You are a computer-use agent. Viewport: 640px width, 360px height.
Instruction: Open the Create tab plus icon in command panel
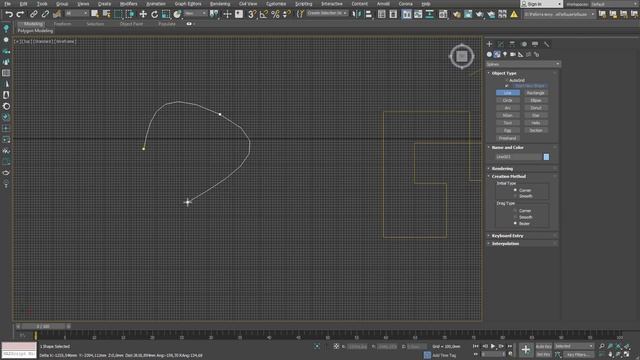tap(489, 44)
